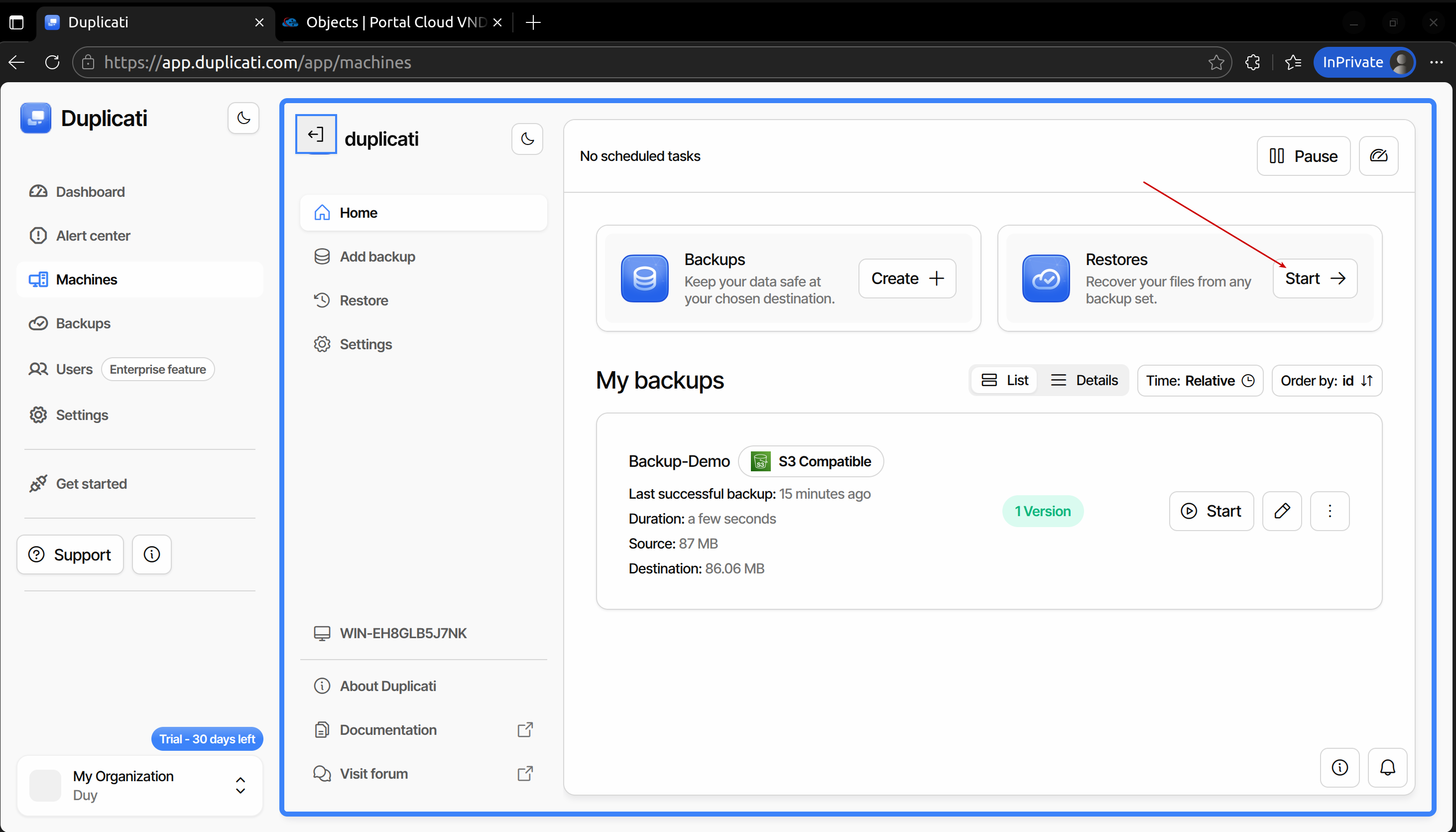Viewport: 1456px width, 832px height.
Task: Click the browser address bar URL
Action: (x=257, y=62)
